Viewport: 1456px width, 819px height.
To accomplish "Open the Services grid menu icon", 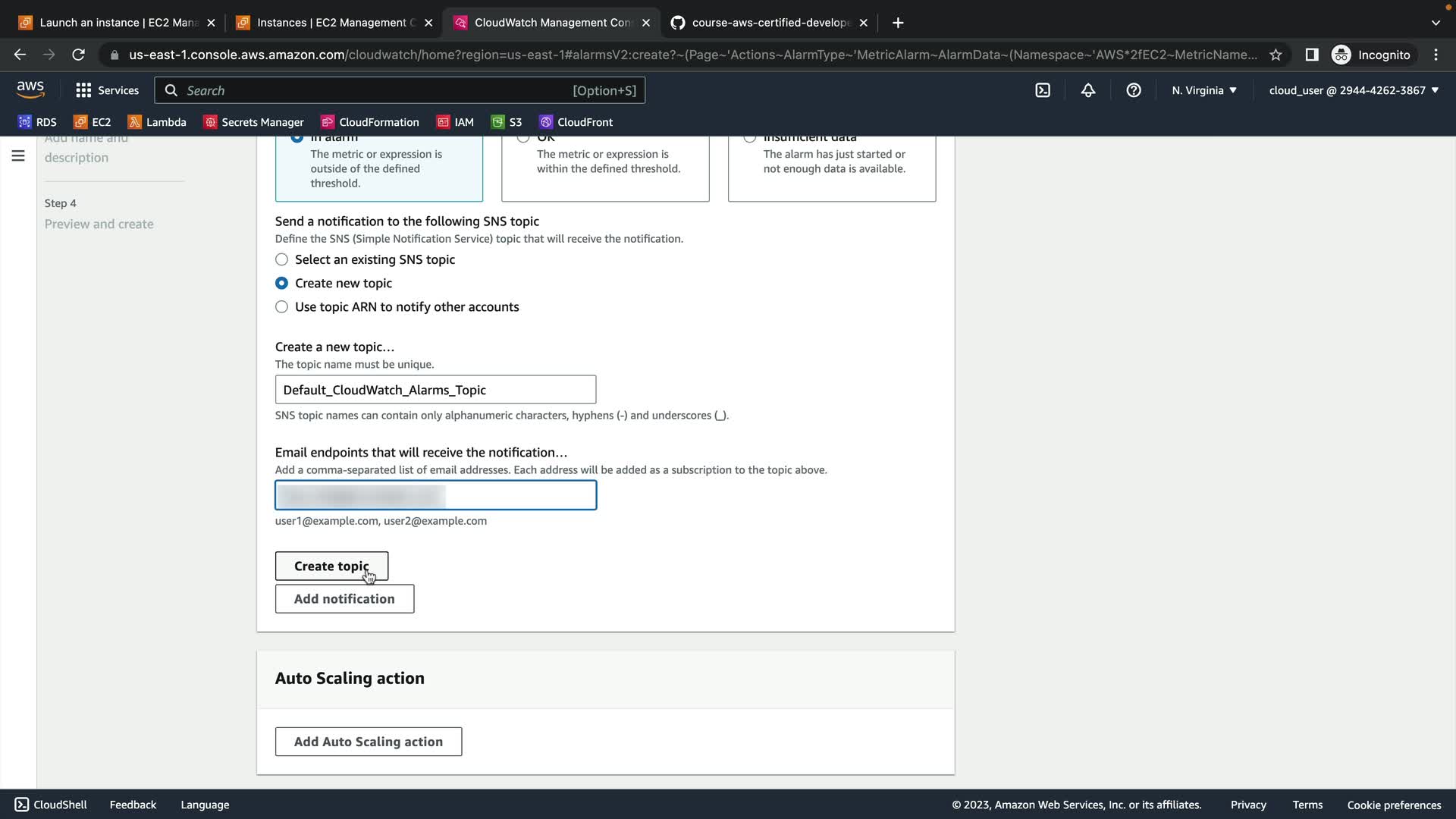I will click(83, 90).
